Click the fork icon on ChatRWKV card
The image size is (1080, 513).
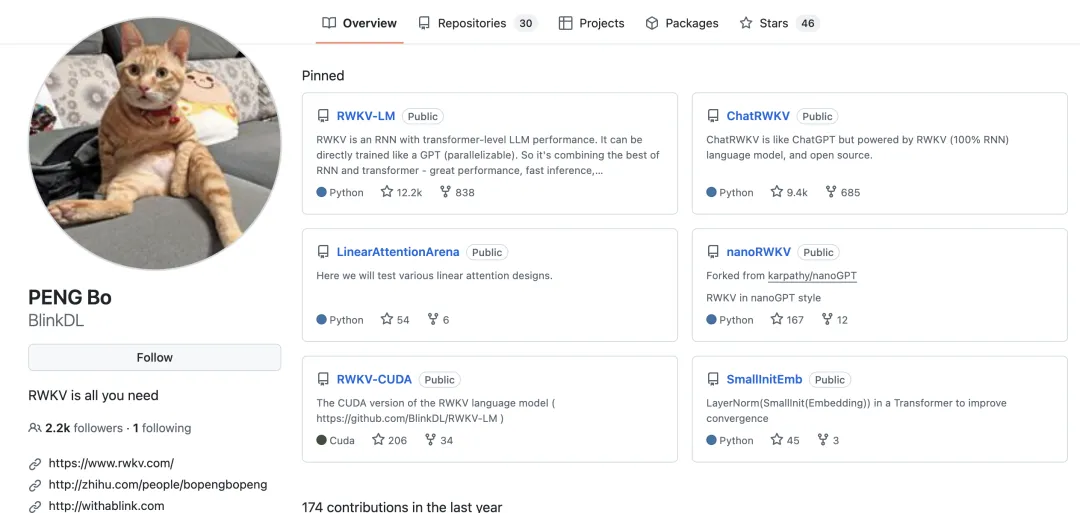coord(830,192)
